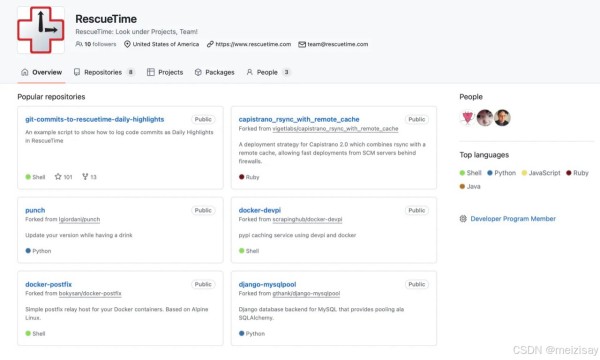
Task: Select Python in Top languages
Action: 502,173
